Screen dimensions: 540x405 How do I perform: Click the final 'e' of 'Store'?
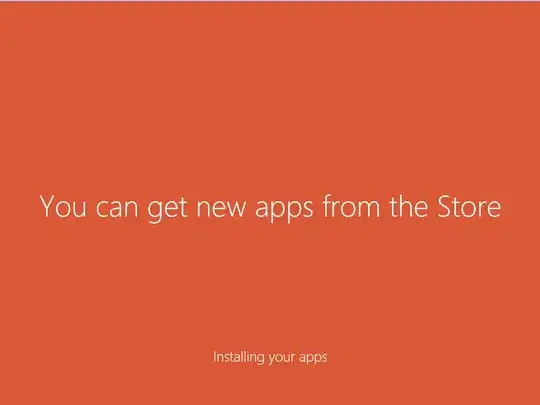494,209
